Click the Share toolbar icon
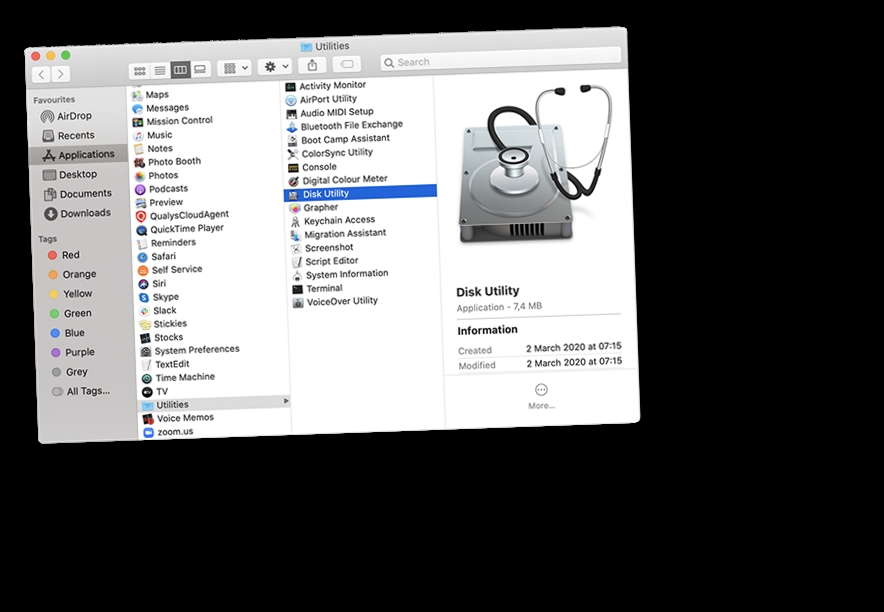 click(x=312, y=64)
